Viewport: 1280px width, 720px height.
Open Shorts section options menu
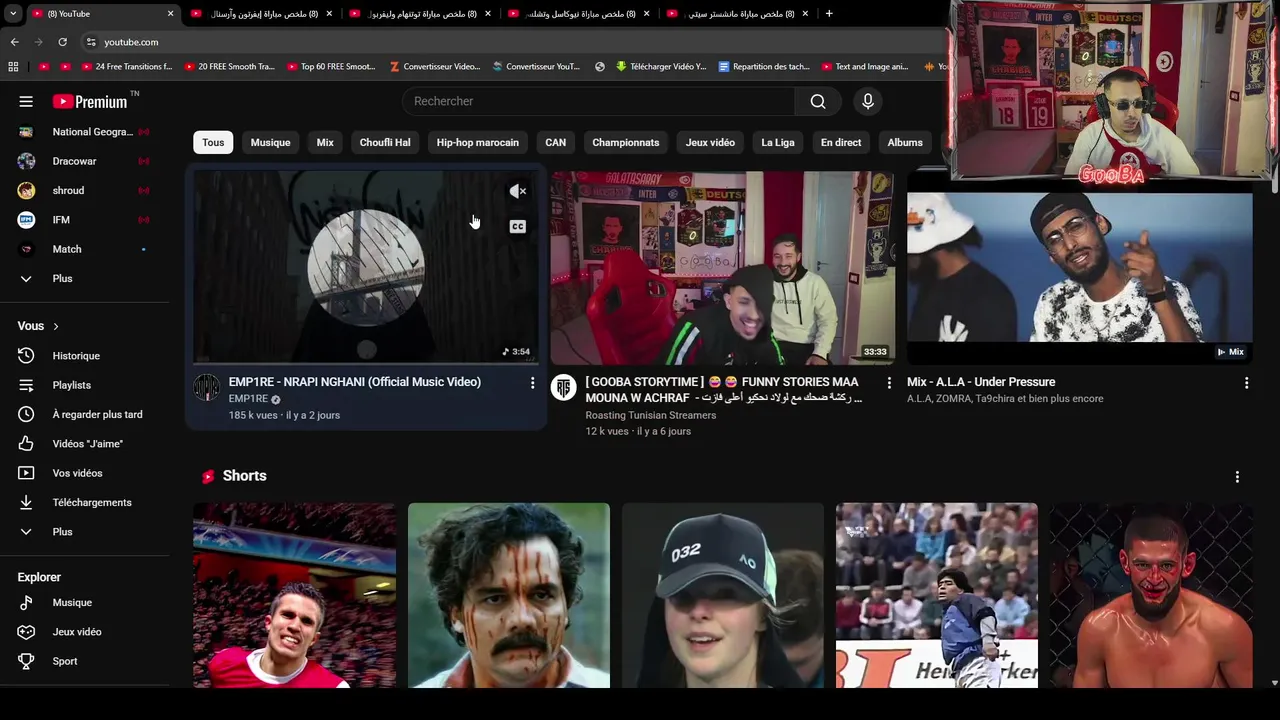tap(1237, 477)
